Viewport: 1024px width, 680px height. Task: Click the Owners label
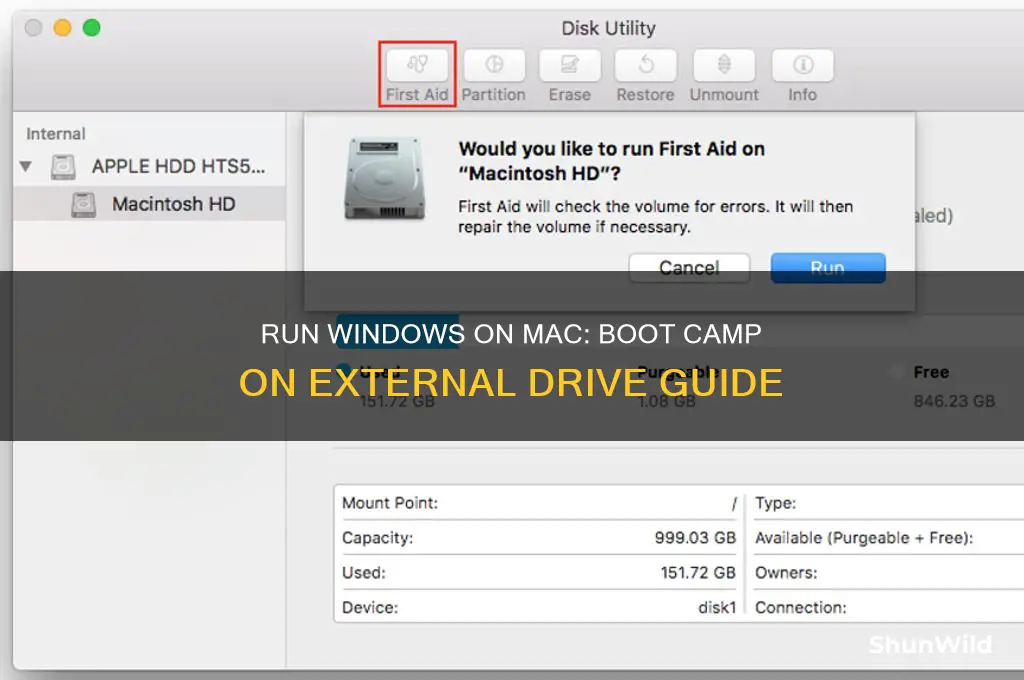tap(786, 573)
